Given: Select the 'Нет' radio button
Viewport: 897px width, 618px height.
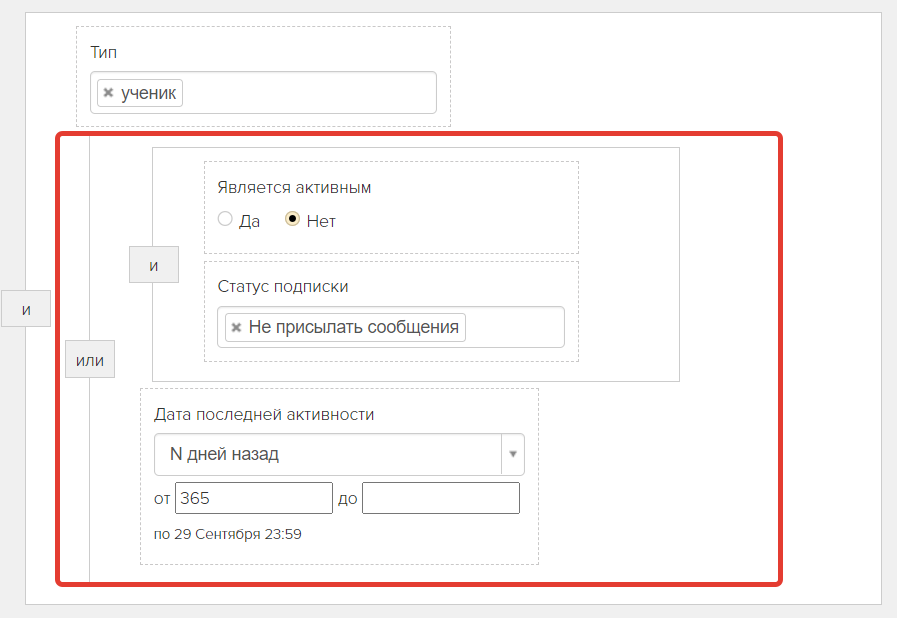Looking at the screenshot, I should (x=293, y=220).
